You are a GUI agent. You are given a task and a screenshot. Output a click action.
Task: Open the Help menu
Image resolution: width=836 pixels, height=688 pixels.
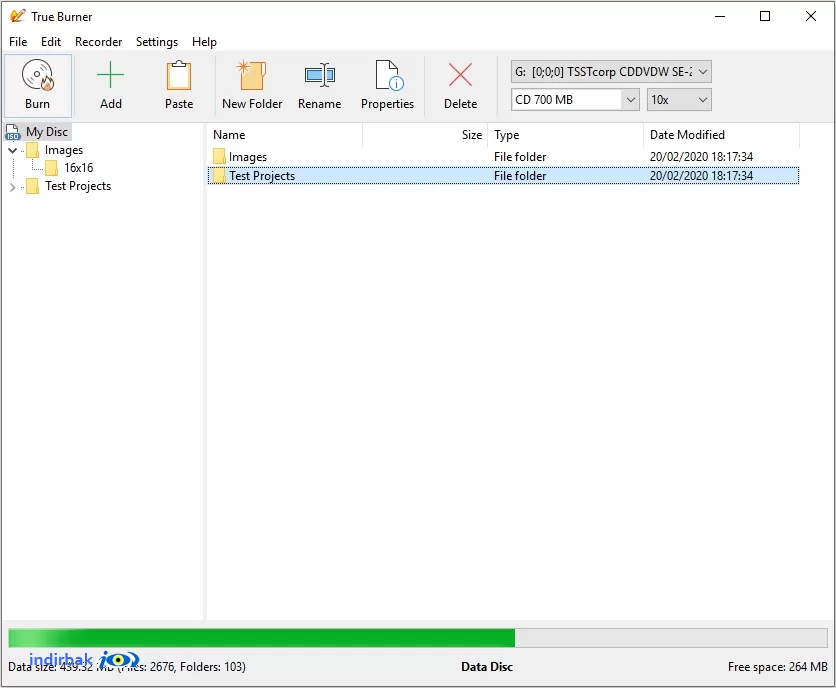click(204, 42)
